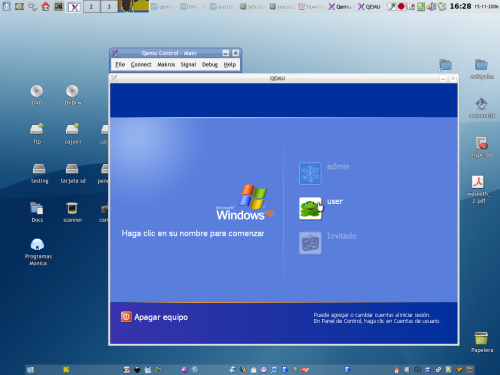Close the Qemu Control window
Screen dimensions: 500x375
click(236, 53)
